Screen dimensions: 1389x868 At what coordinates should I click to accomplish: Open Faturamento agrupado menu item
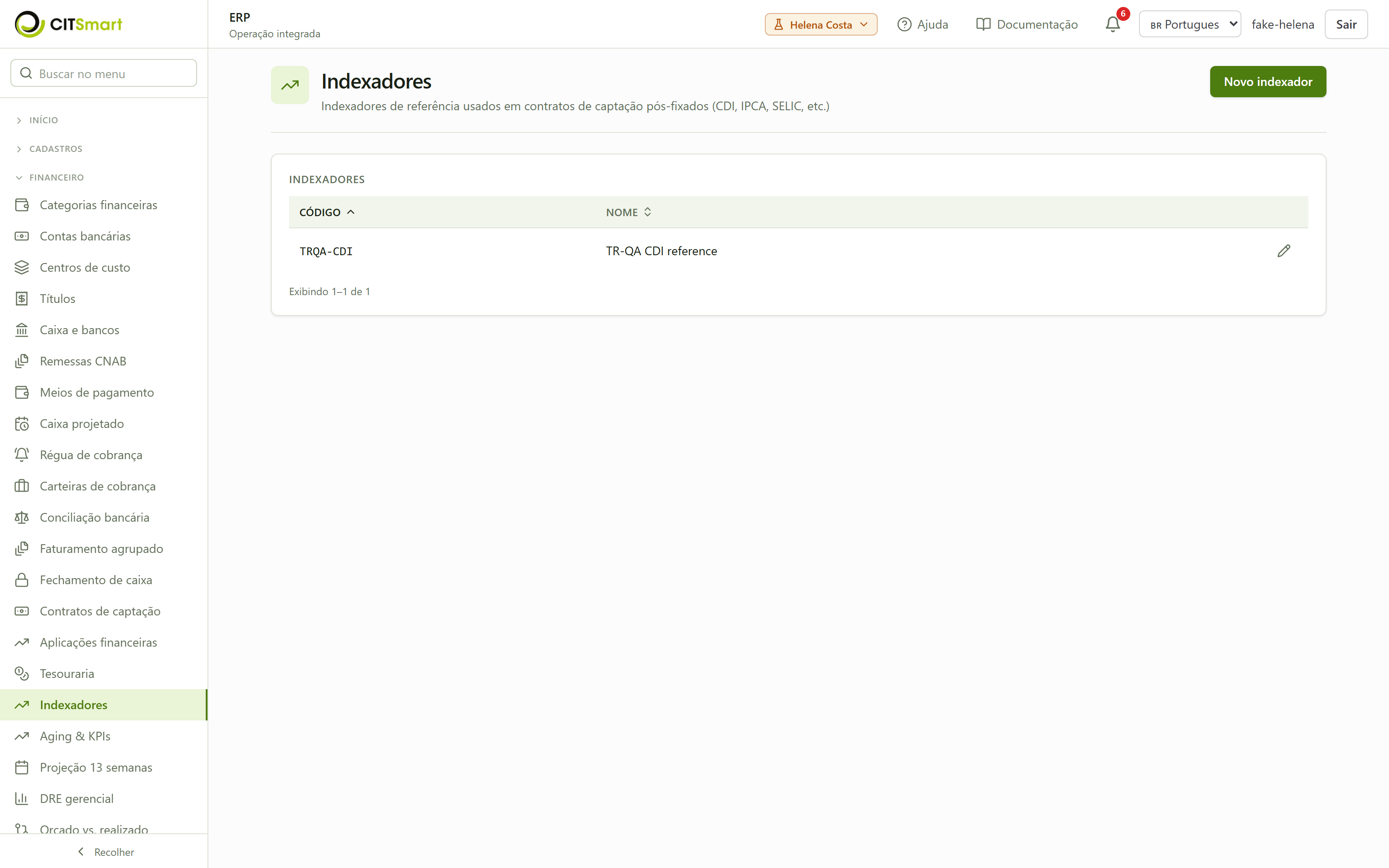point(103,549)
